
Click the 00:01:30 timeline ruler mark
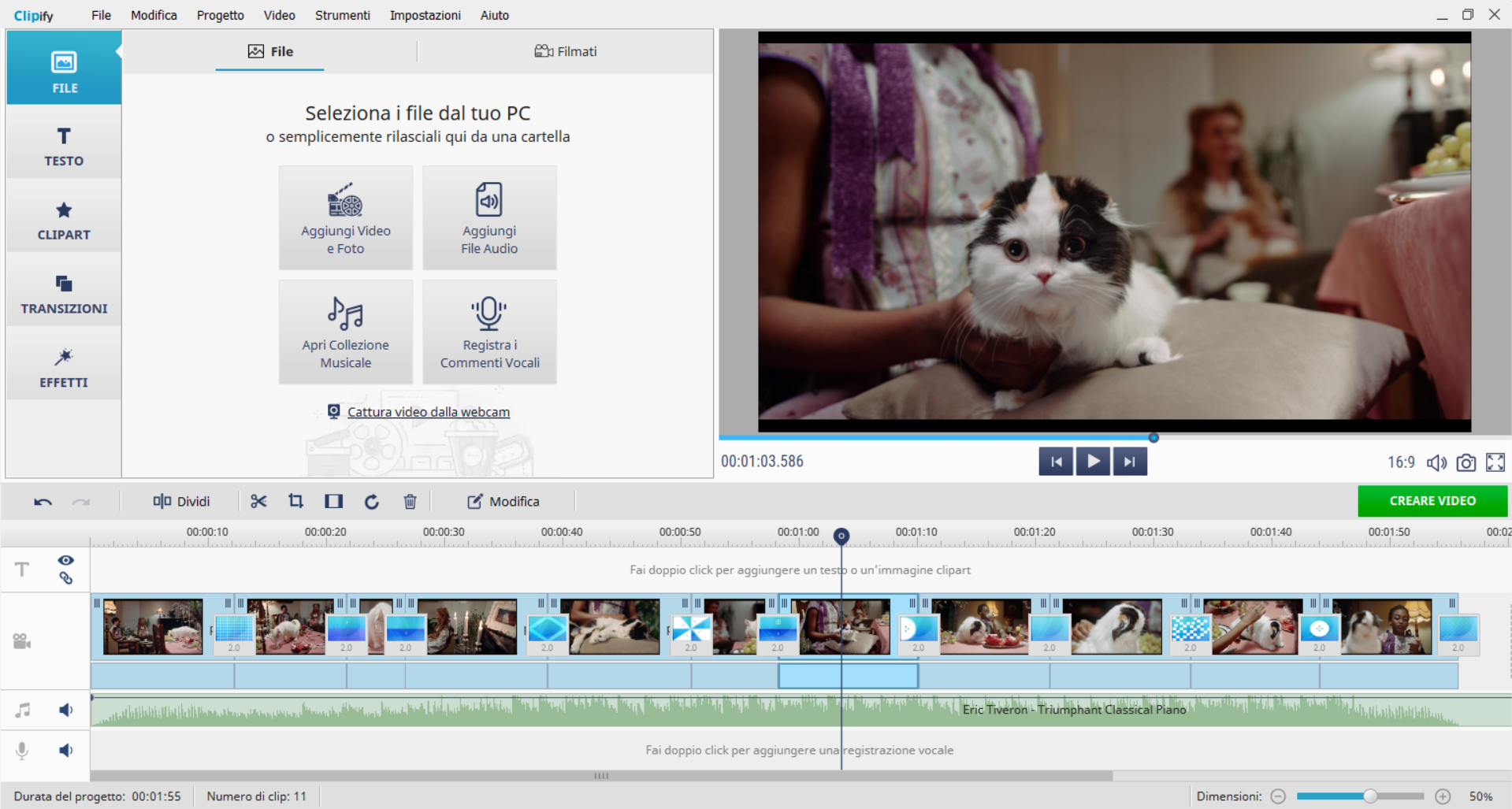coord(1153,532)
